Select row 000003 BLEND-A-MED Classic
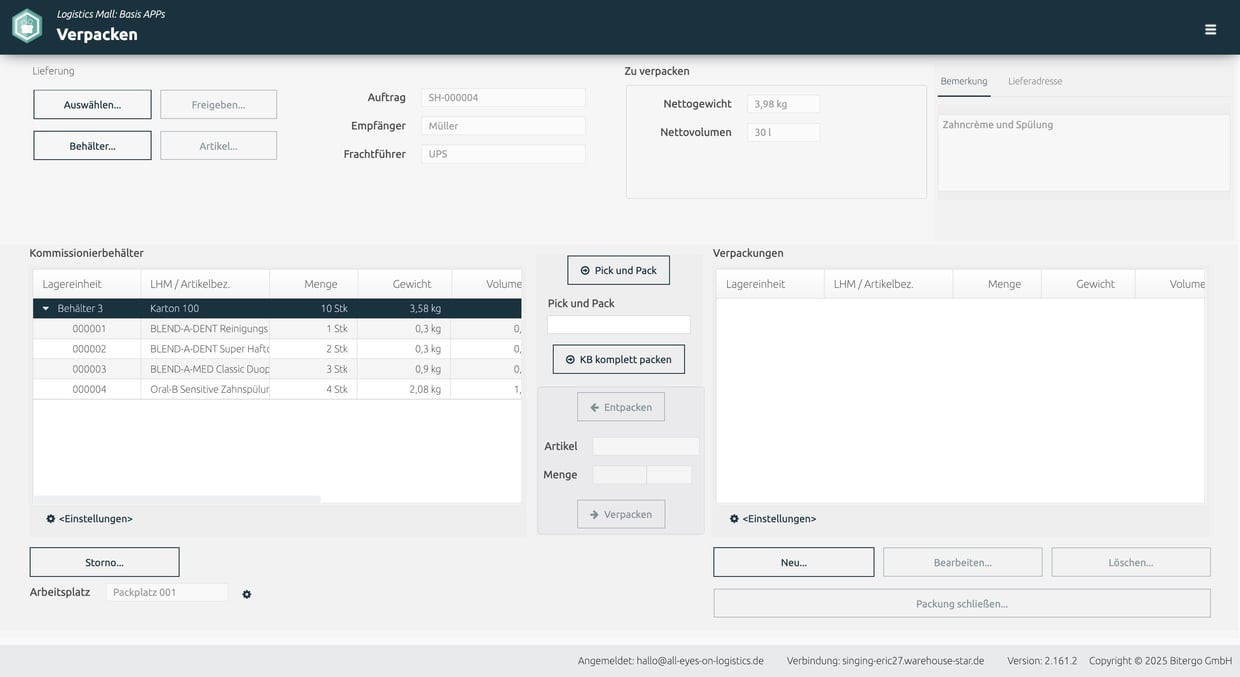The height and width of the screenshot is (677, 1240). click(x=277, y=369)
